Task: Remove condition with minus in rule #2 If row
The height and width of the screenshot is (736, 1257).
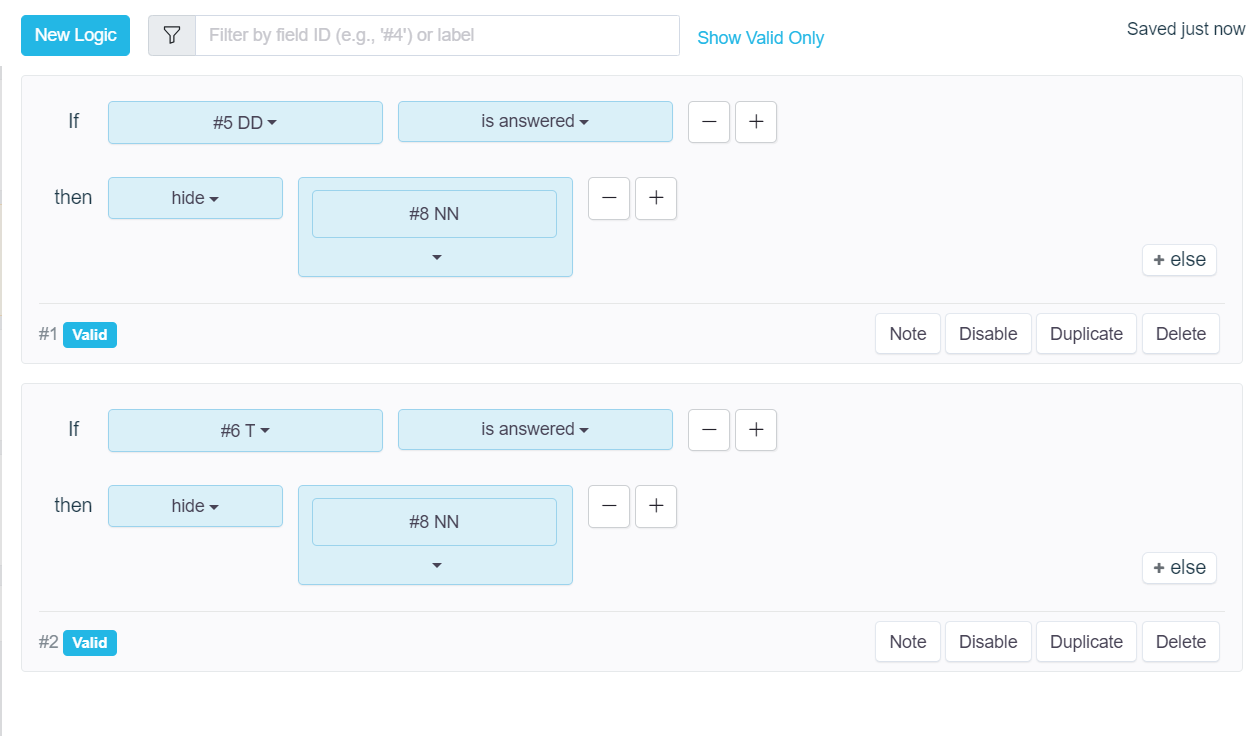Action: (x=709, y=430)
